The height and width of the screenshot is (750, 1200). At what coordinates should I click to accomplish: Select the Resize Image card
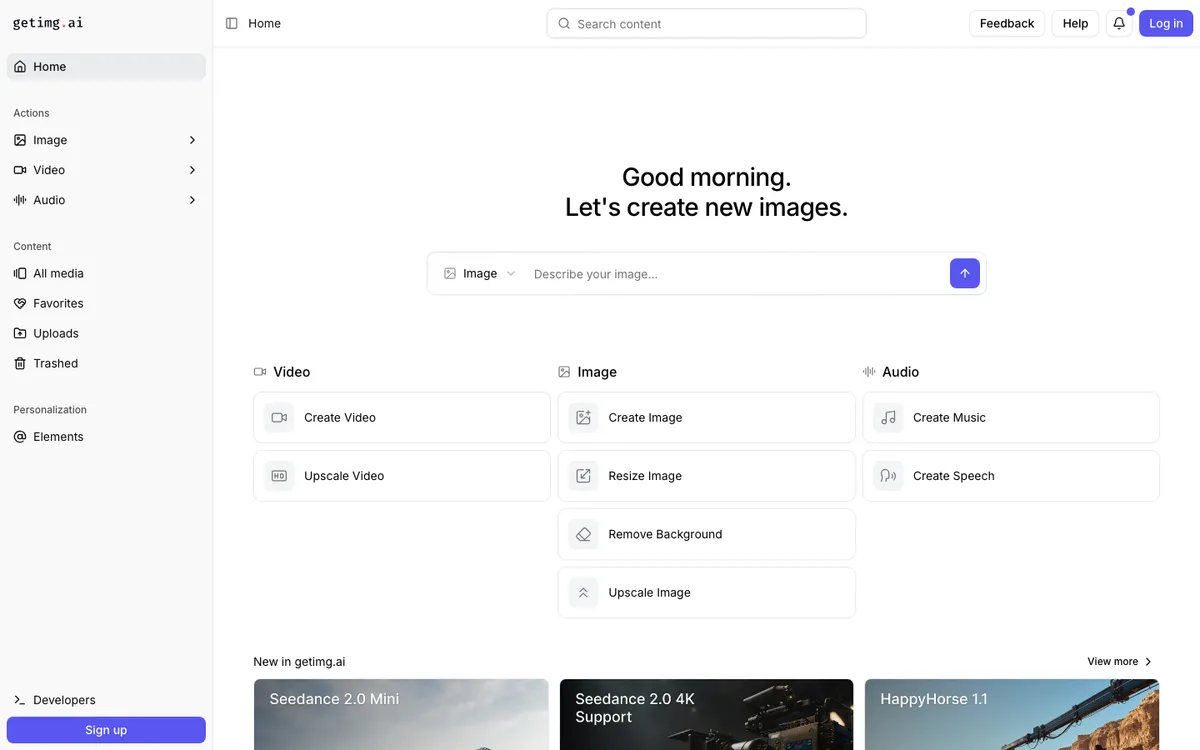707,476
